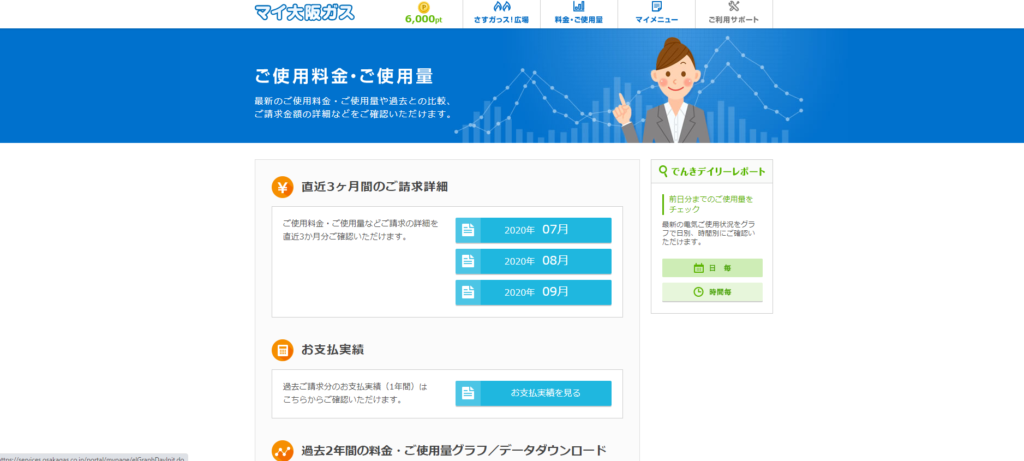Click the 過去2年間の料金・ご使用量グラフ heading text
1024x461 pixels.
pyautogui.click(x=454, y=450)
